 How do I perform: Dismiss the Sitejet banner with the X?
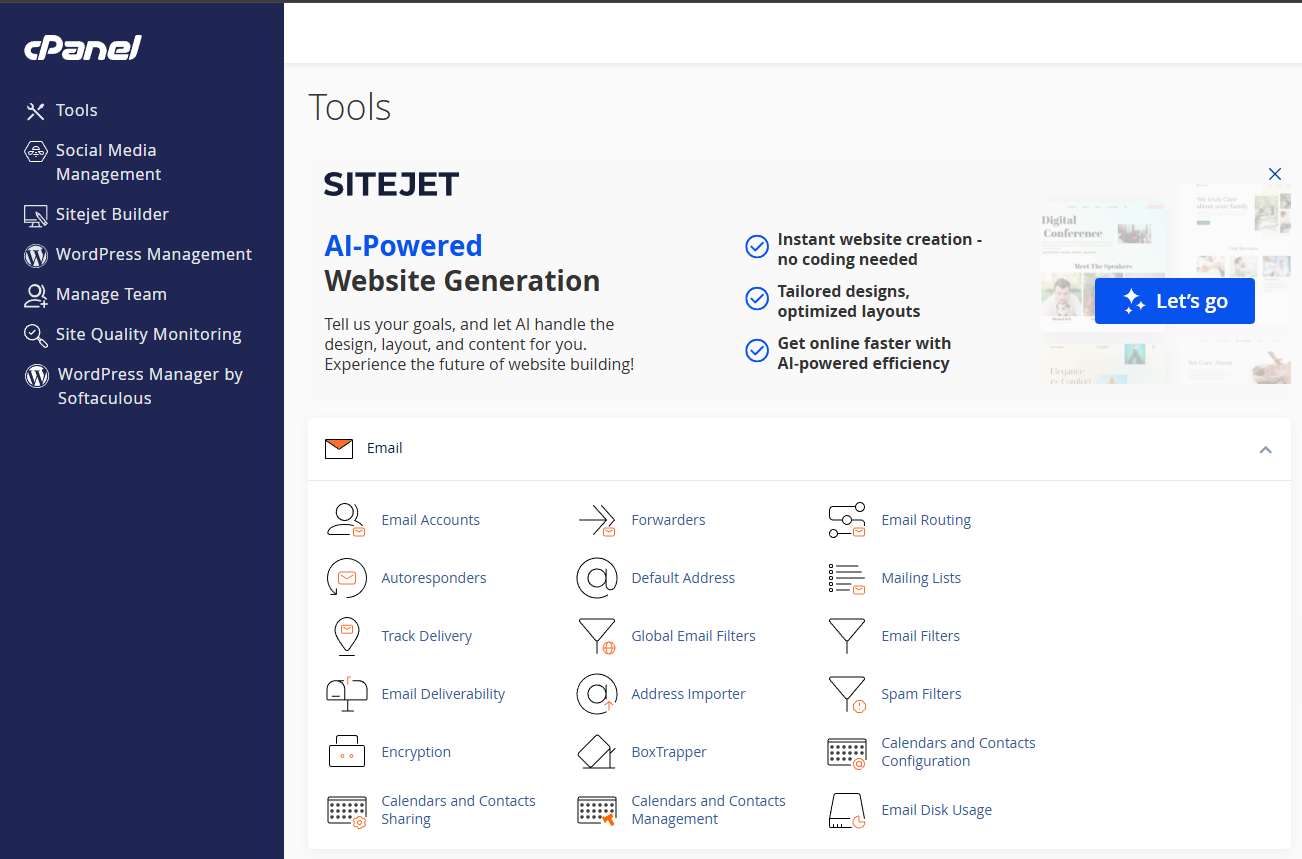pos(1274,173)
